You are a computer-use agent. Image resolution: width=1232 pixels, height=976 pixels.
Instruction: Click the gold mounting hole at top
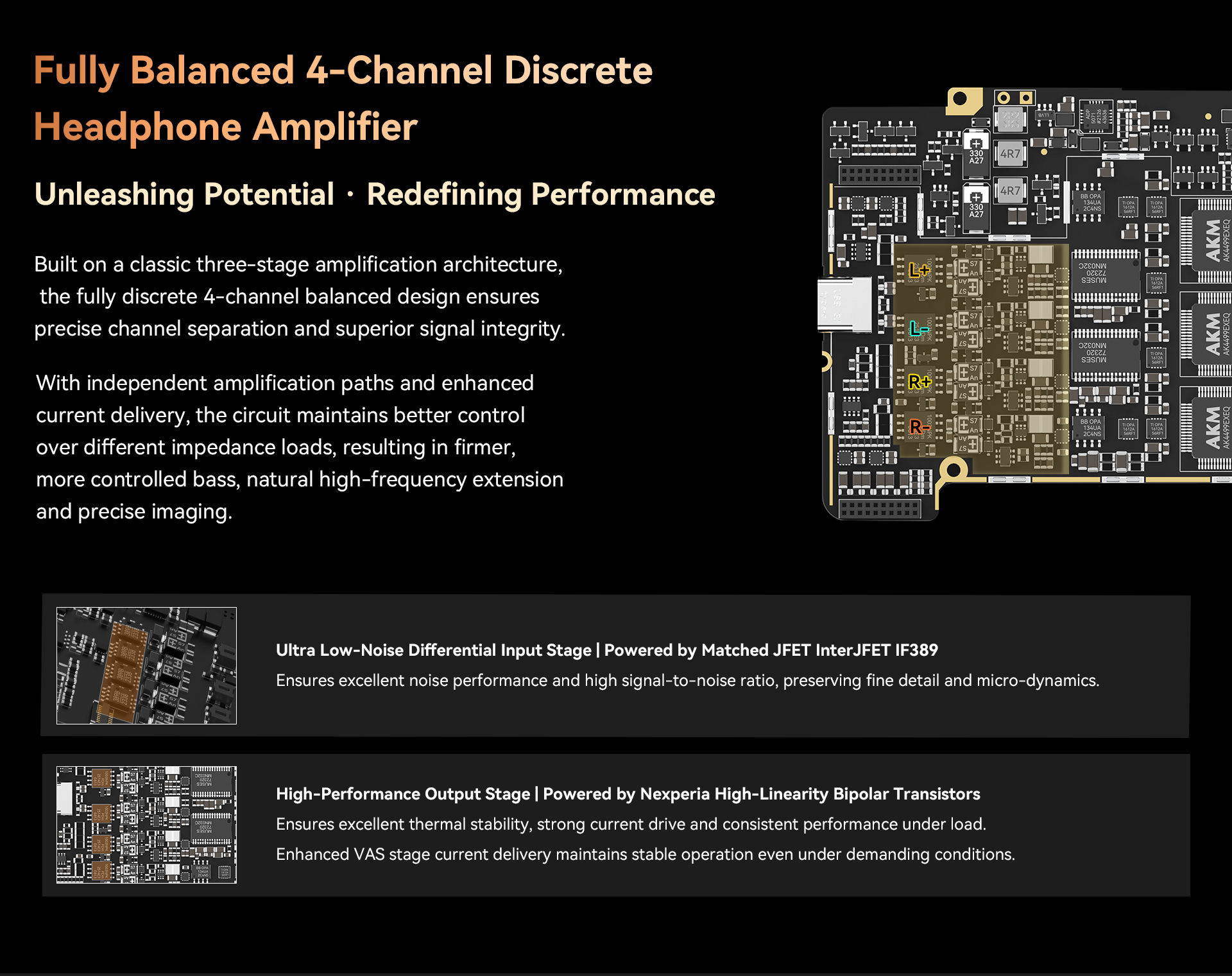(961, 99)
